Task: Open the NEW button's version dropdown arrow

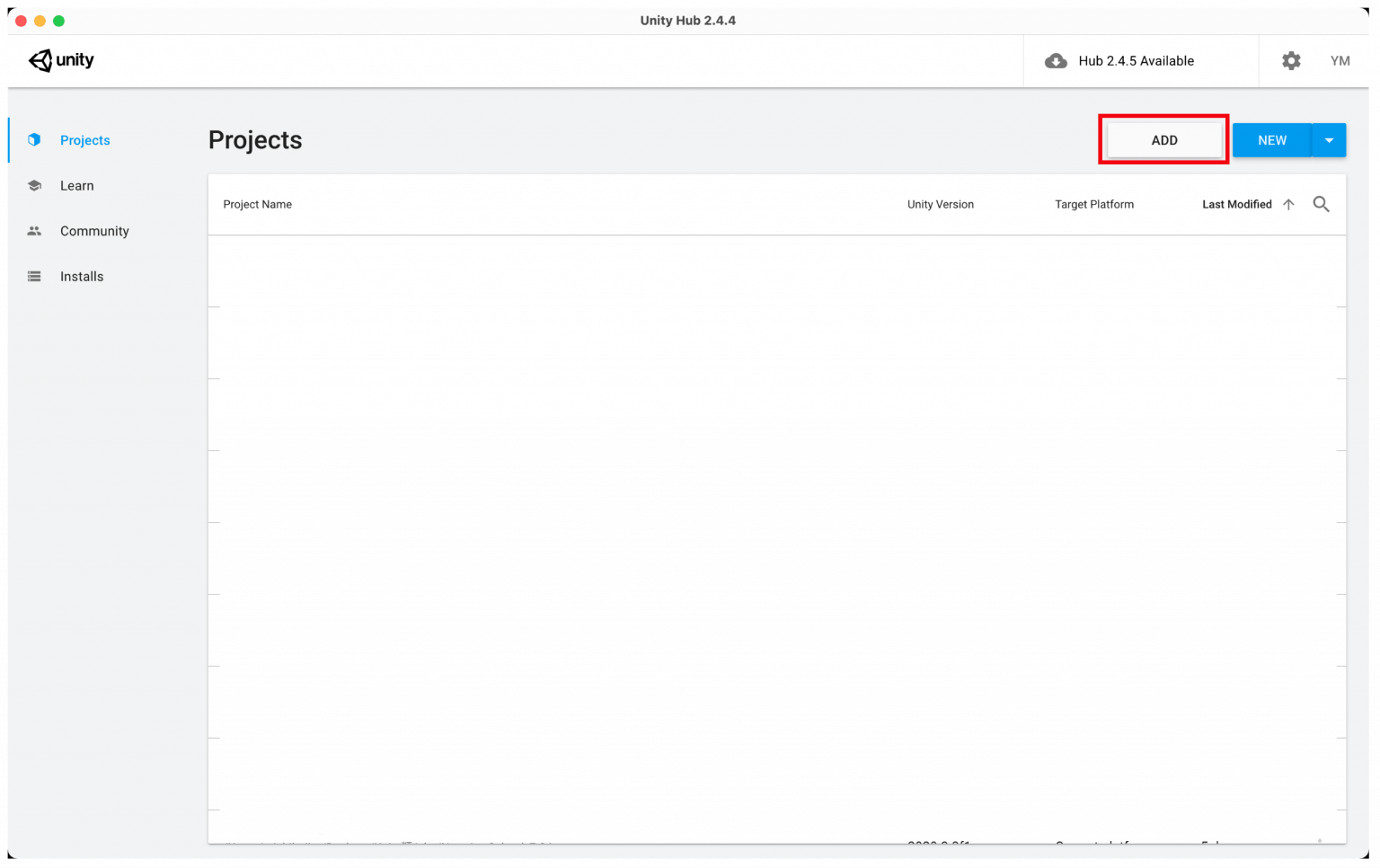Action: click(x=1329, y=140)
